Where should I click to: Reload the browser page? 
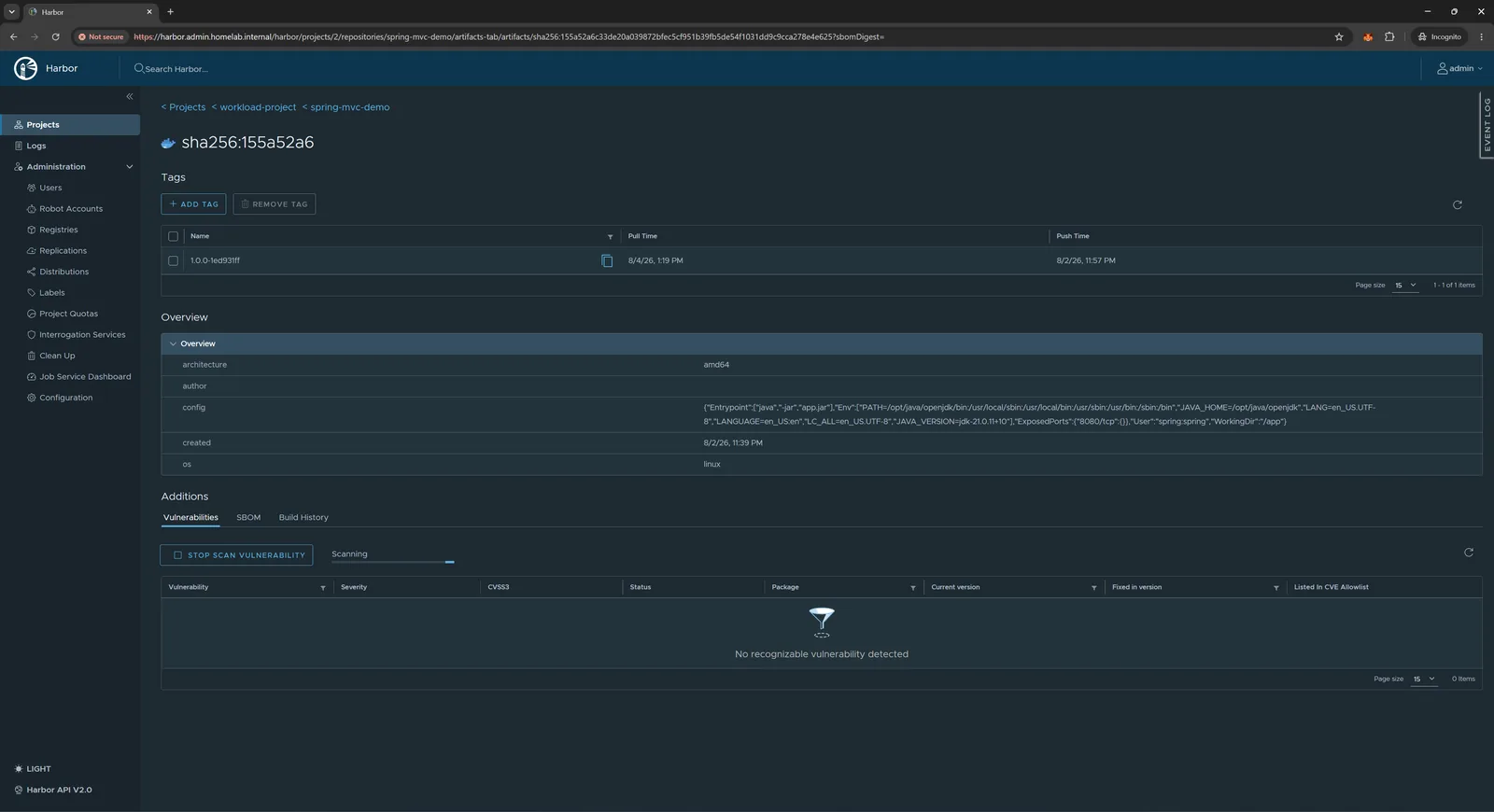pyautogui.click(x=55, y=36)
